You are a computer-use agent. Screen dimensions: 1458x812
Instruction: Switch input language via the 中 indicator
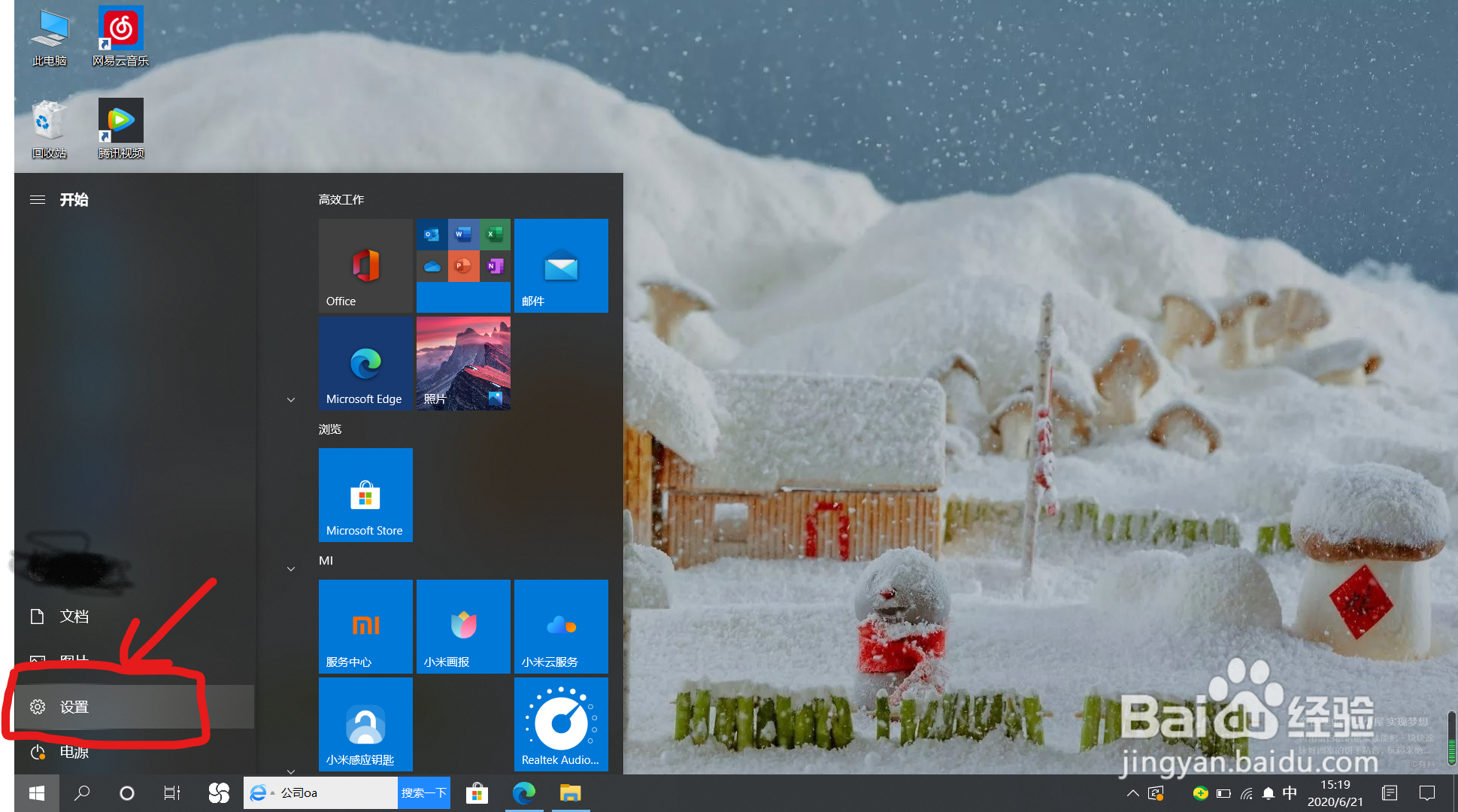coord(1289,792)
